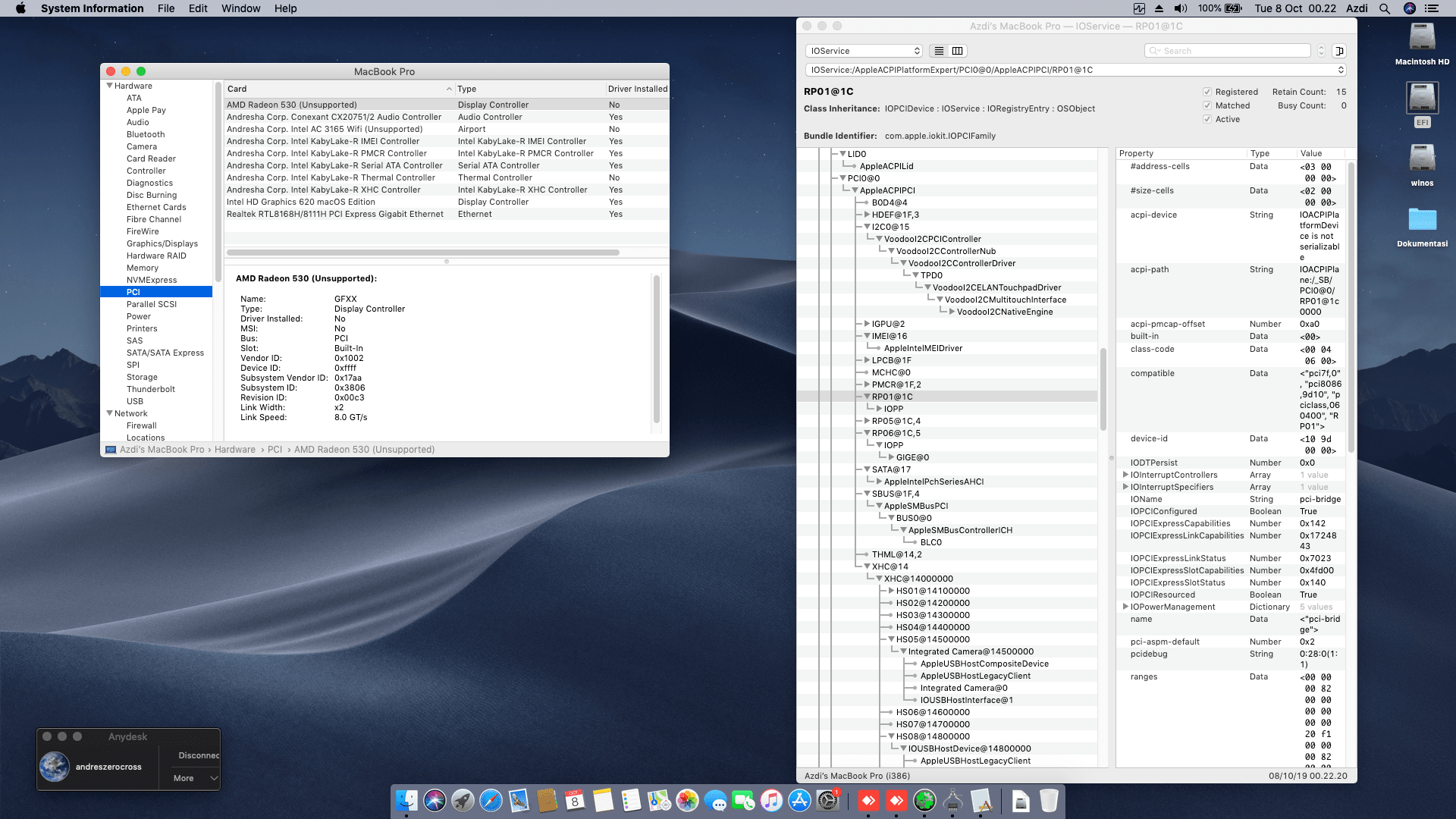Screen dimensions: 1456x819
Task: Uncheck the Matched checkbox
Action: (x=1207, y=105)
